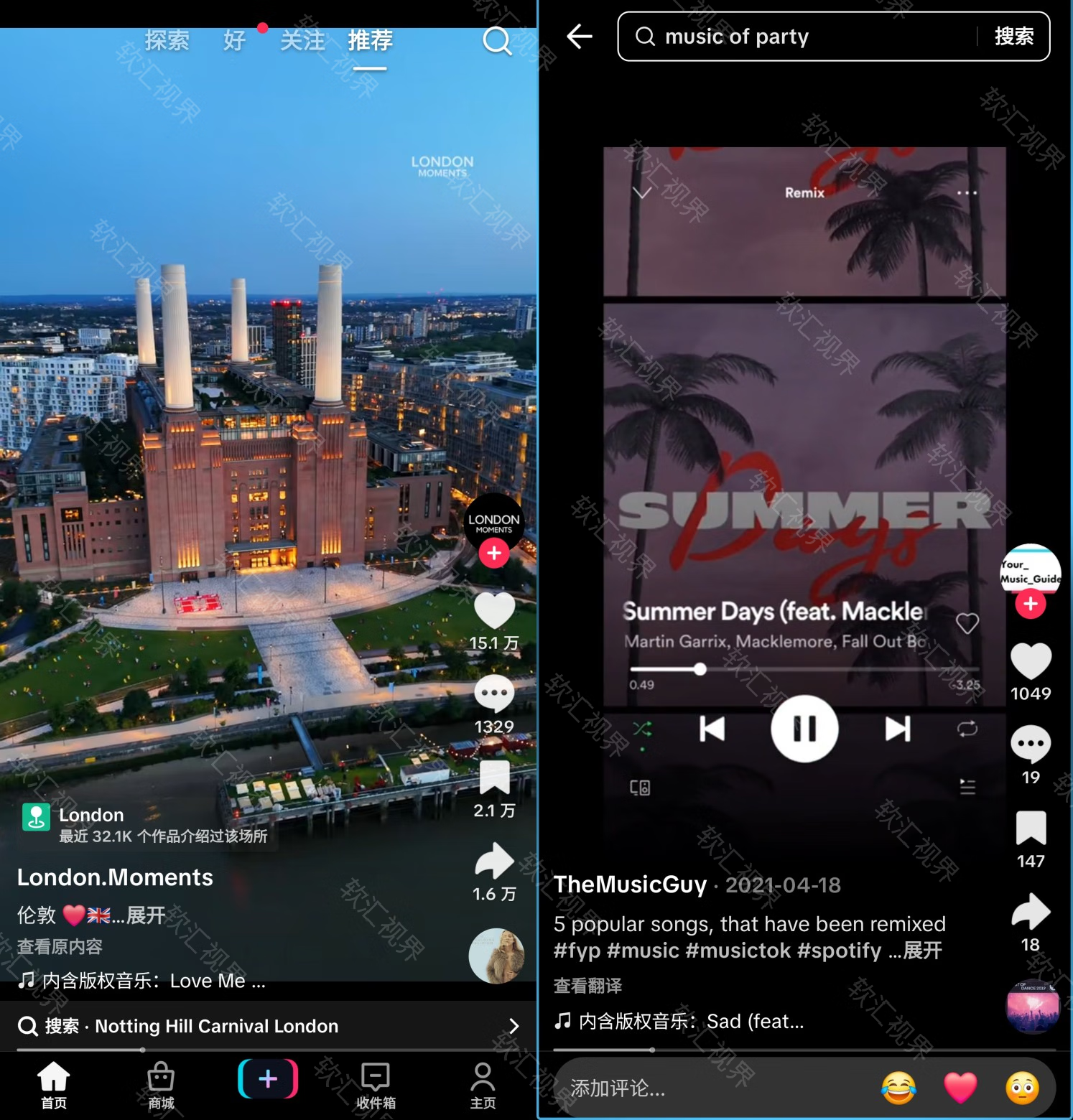Tap 查看翻译 to translate the caption
The width and height of the screenshot is (1073, 1120).
click(x=587, y=986)
